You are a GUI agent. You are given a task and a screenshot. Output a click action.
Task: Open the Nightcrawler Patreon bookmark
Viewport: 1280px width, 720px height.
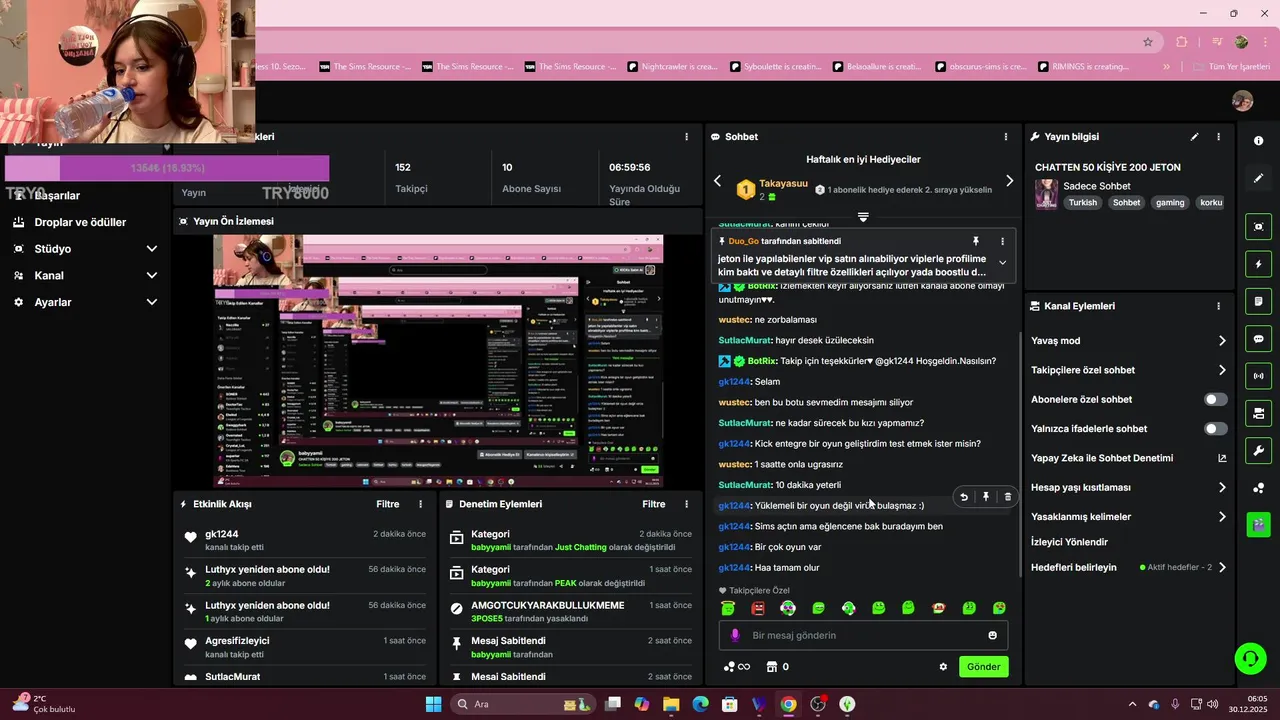(x=672, y=67)
